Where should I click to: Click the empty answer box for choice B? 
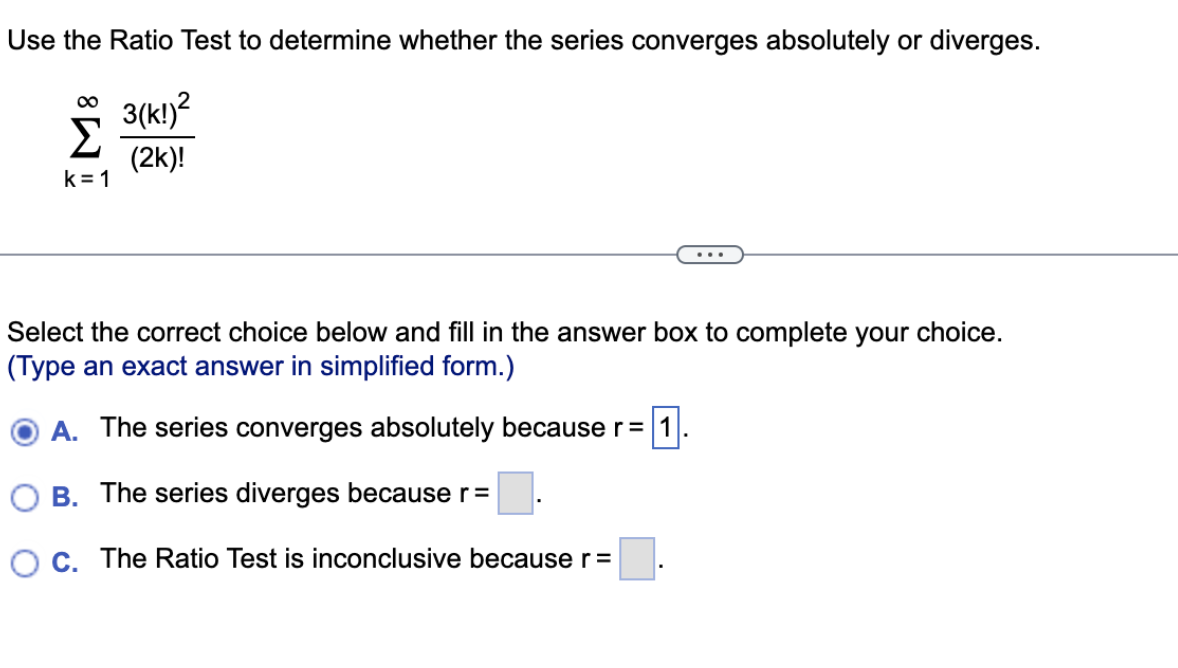pos(515,494)
